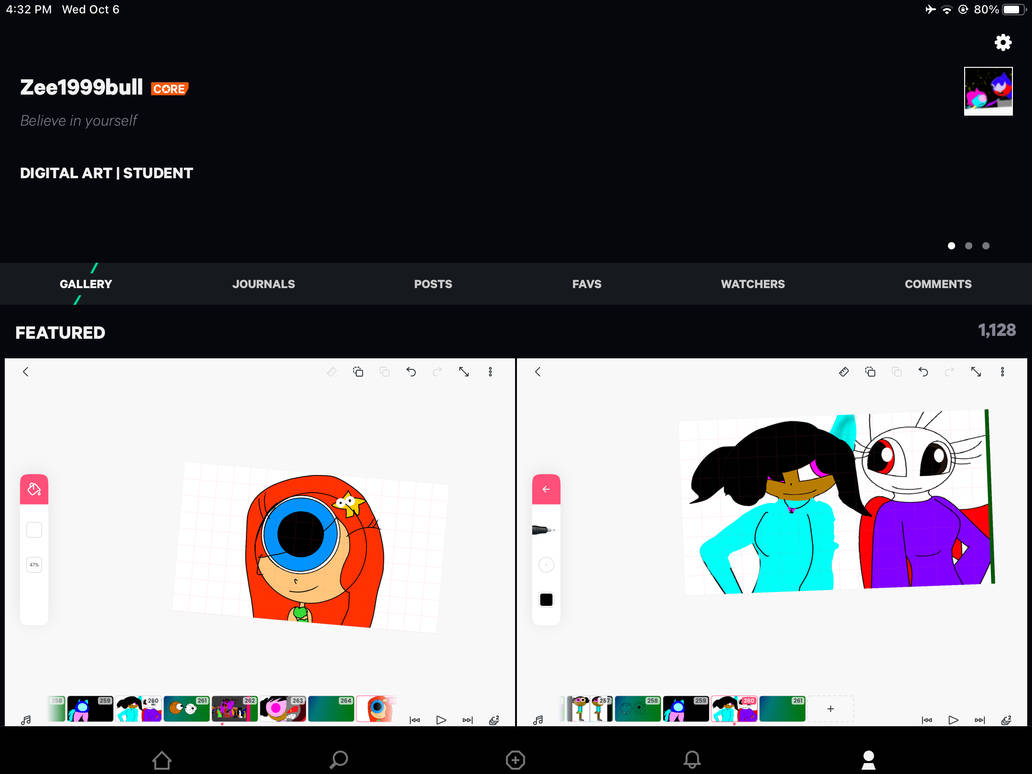Select the Zee1999bull username heading
The width and height of the screenshot is (1032, 774).
(81, 87)
